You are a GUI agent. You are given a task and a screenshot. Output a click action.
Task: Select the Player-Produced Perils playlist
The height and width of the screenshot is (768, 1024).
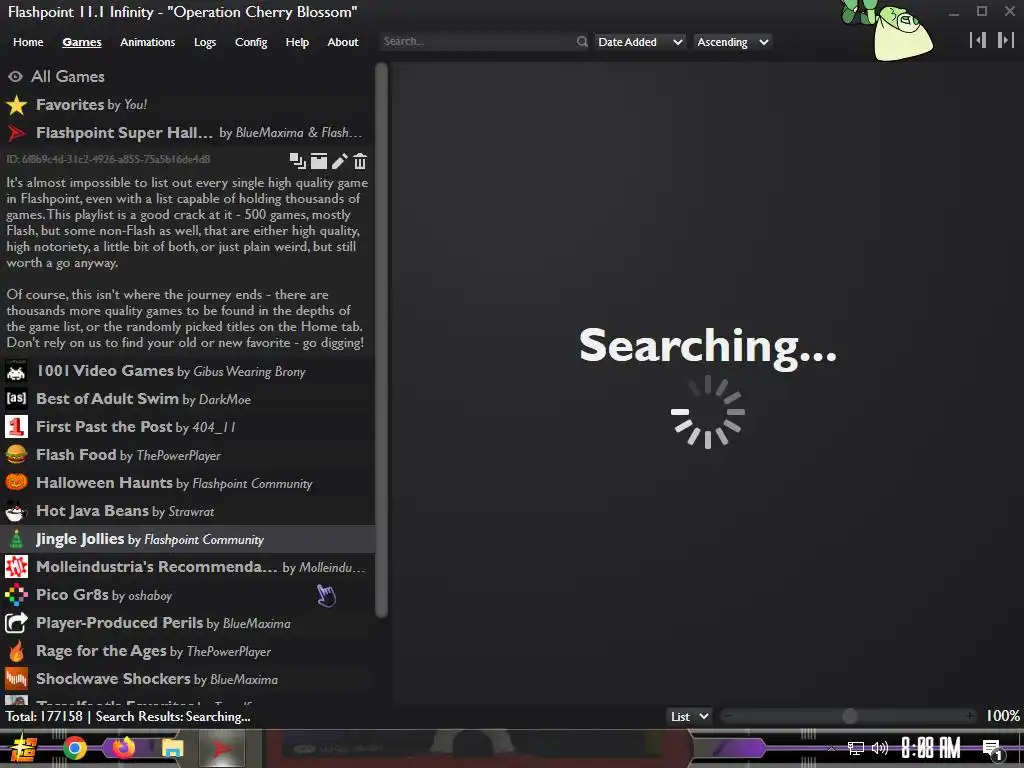[x=187, y=623]
